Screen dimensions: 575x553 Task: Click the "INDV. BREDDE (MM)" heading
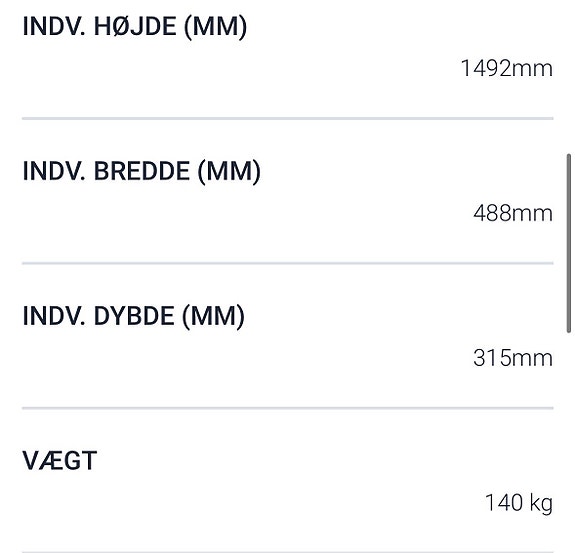142,172
